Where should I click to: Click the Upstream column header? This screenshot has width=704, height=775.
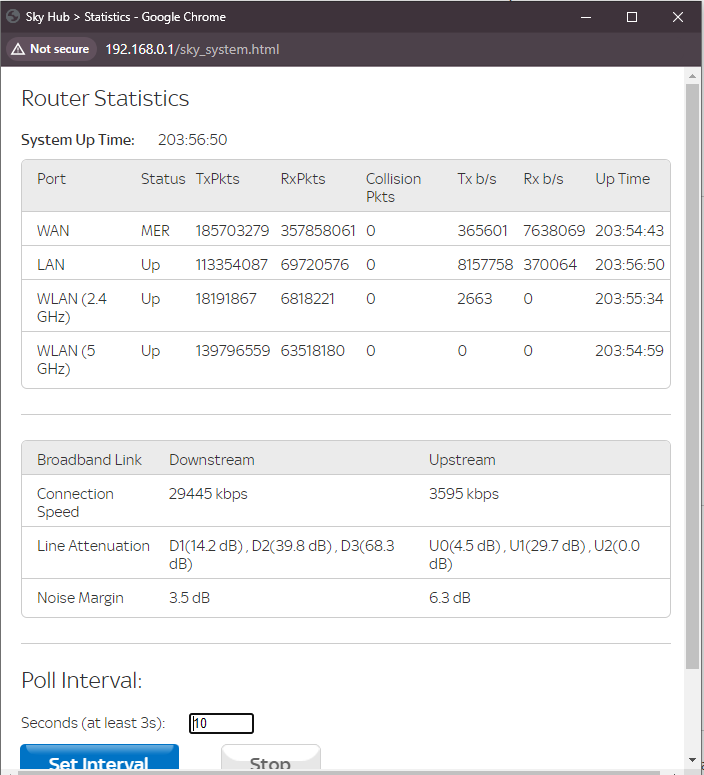462,460
